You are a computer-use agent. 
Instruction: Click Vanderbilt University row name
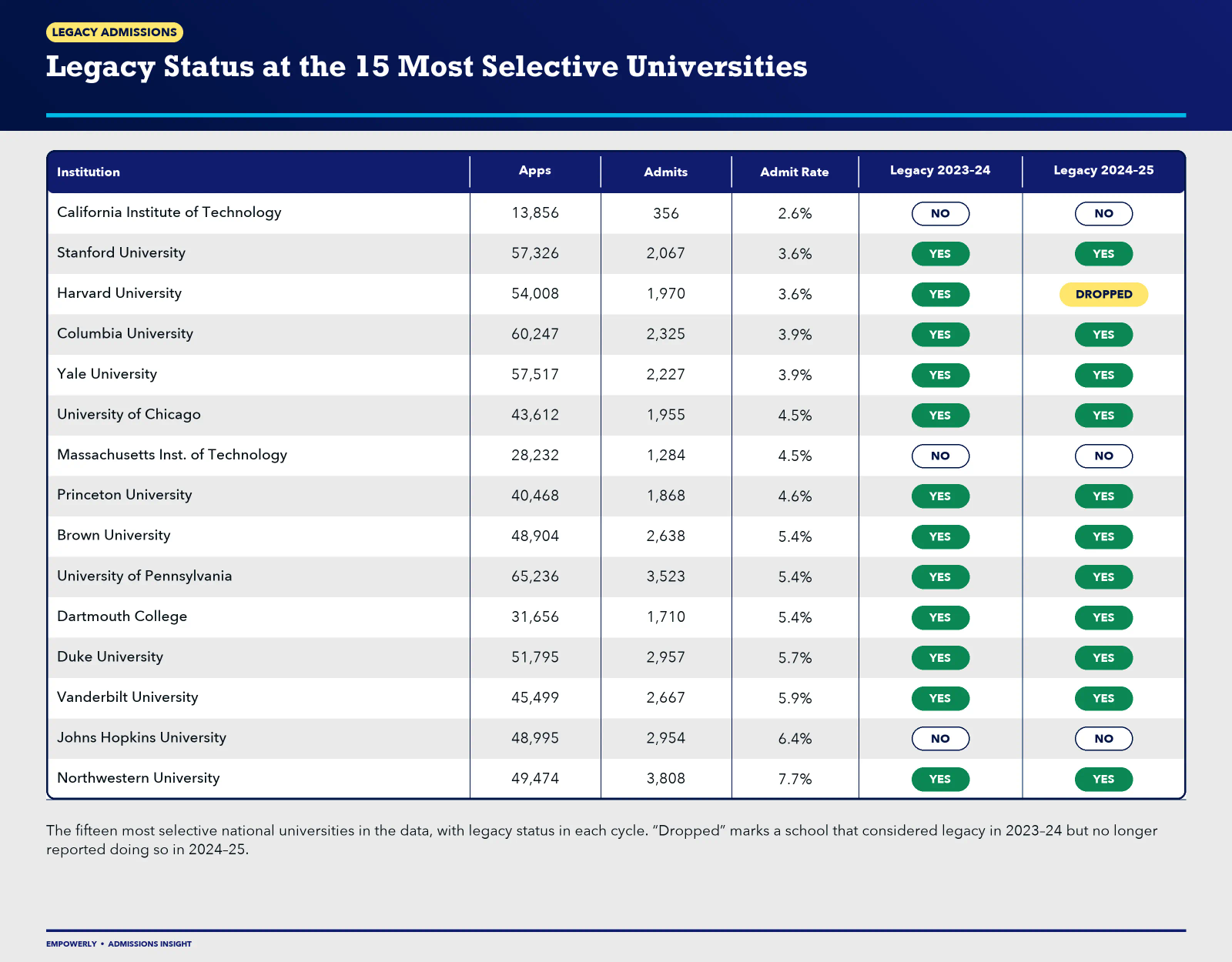(x=128, y=697)
